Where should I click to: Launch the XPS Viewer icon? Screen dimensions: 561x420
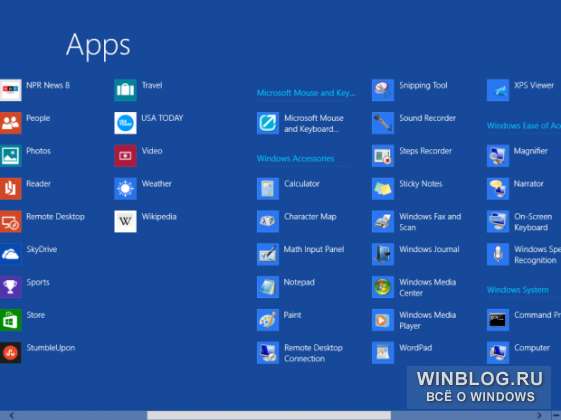[x=498, y=90]
